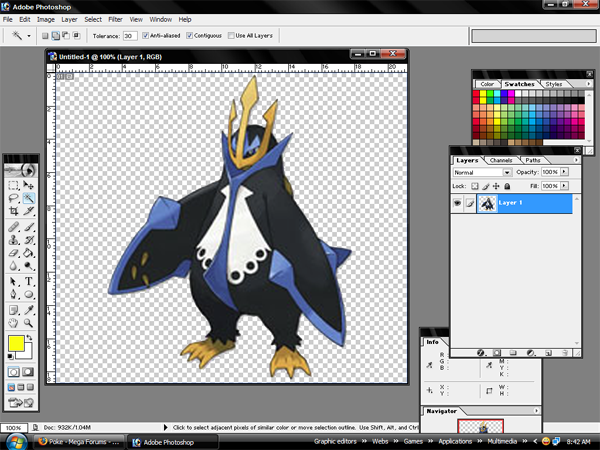Swap foreground and background colors
Screen dimensions: 600x450
click(29, 338)
